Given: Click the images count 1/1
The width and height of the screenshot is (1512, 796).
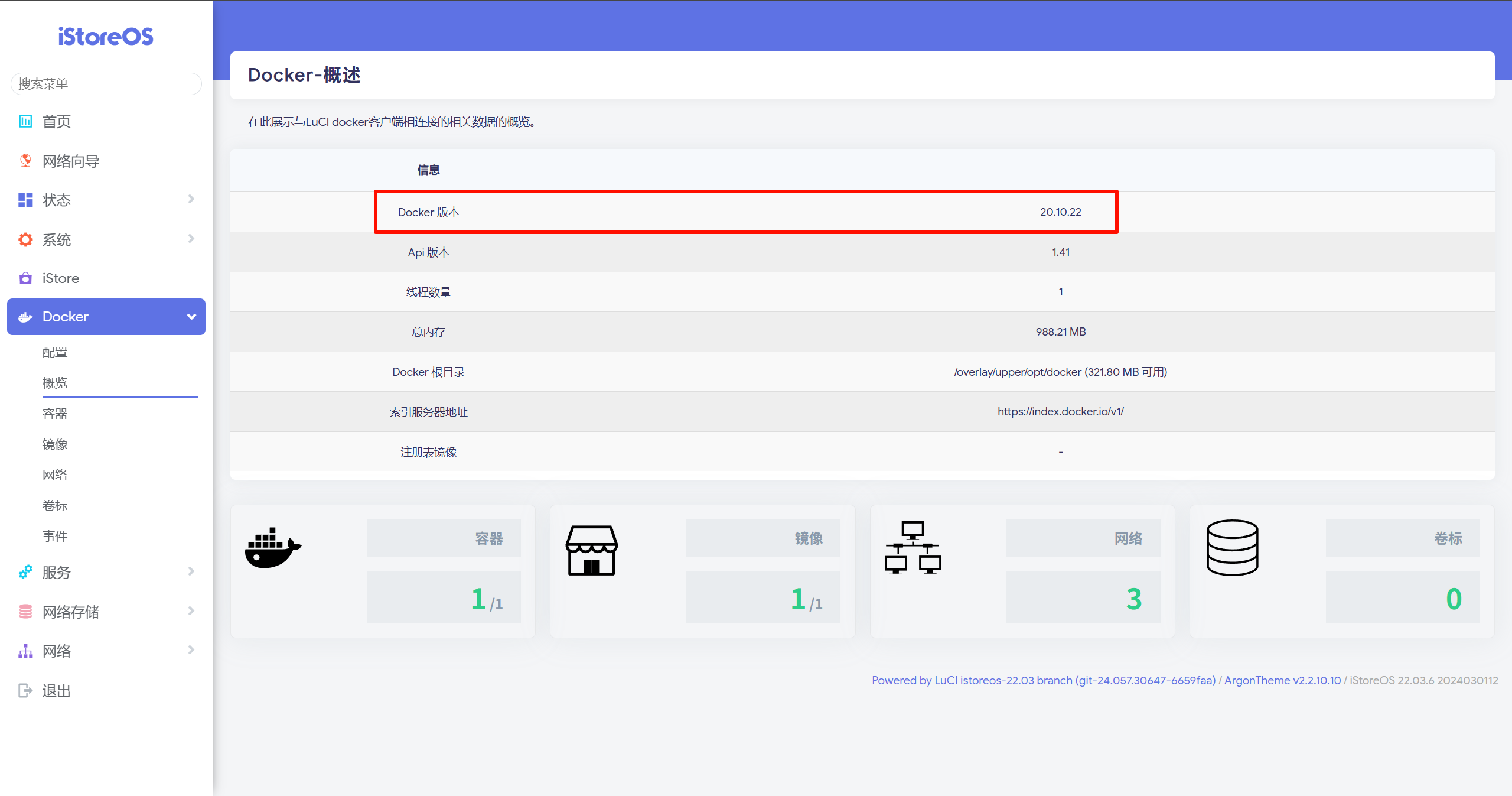Looking at the screenshot, I should (807, 599).
